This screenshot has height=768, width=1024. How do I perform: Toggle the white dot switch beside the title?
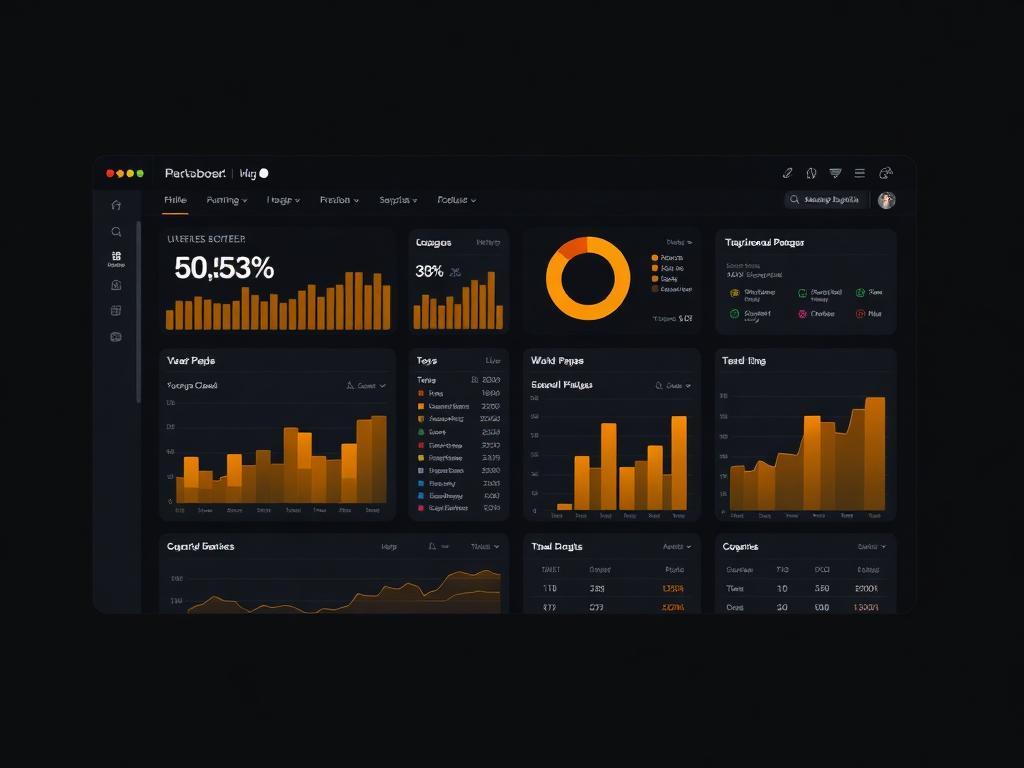(x=264, y=173)
